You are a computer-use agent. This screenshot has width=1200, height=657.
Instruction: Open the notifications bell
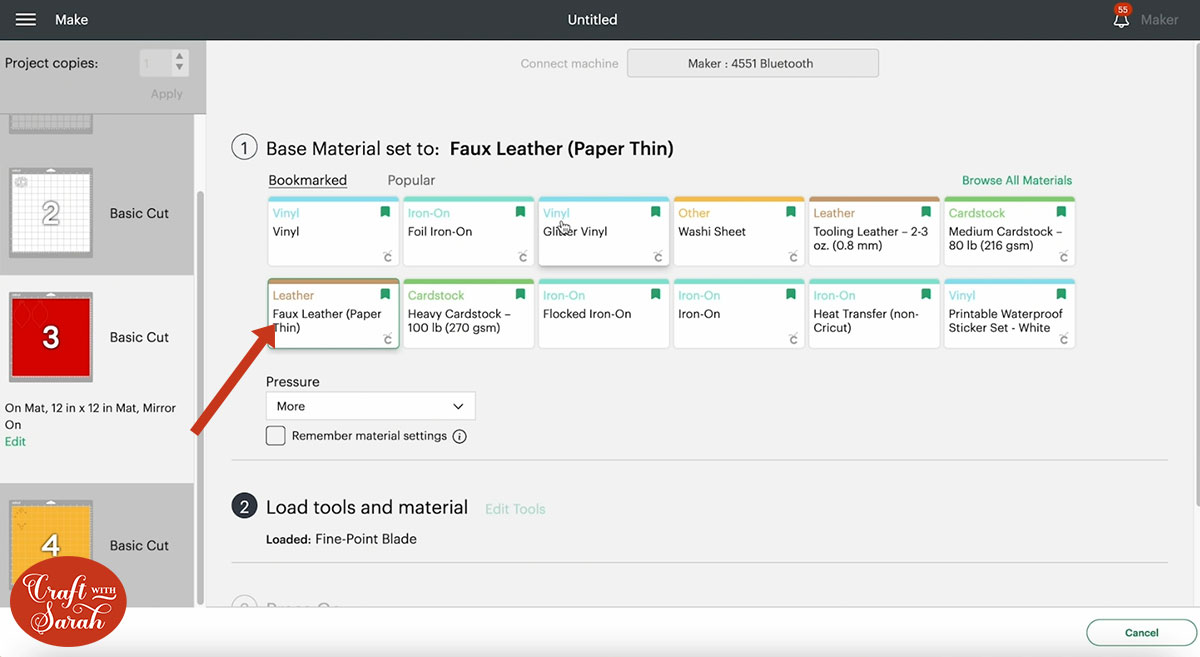click(1121, 20)
